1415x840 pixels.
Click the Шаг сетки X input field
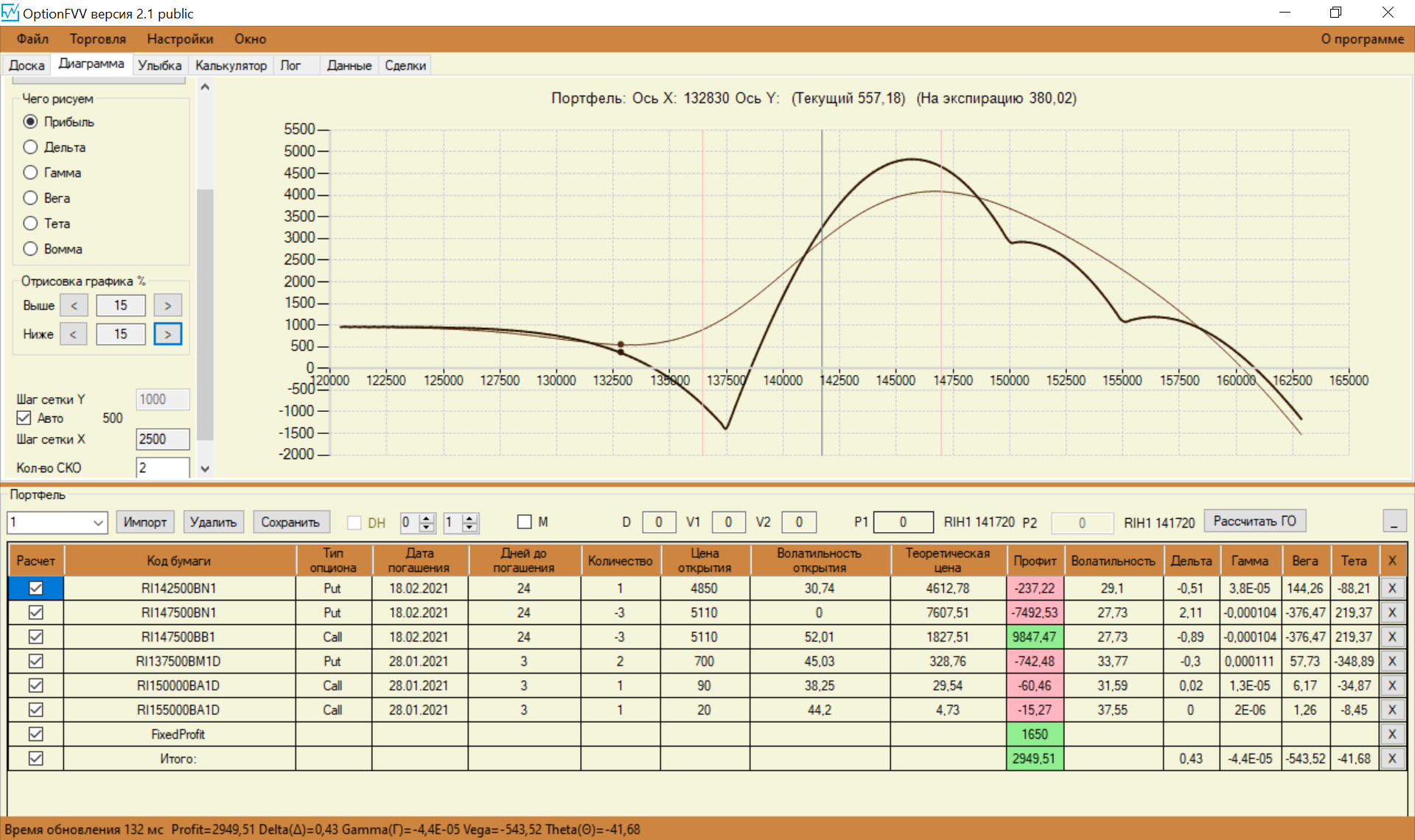(x=162, y=439)
